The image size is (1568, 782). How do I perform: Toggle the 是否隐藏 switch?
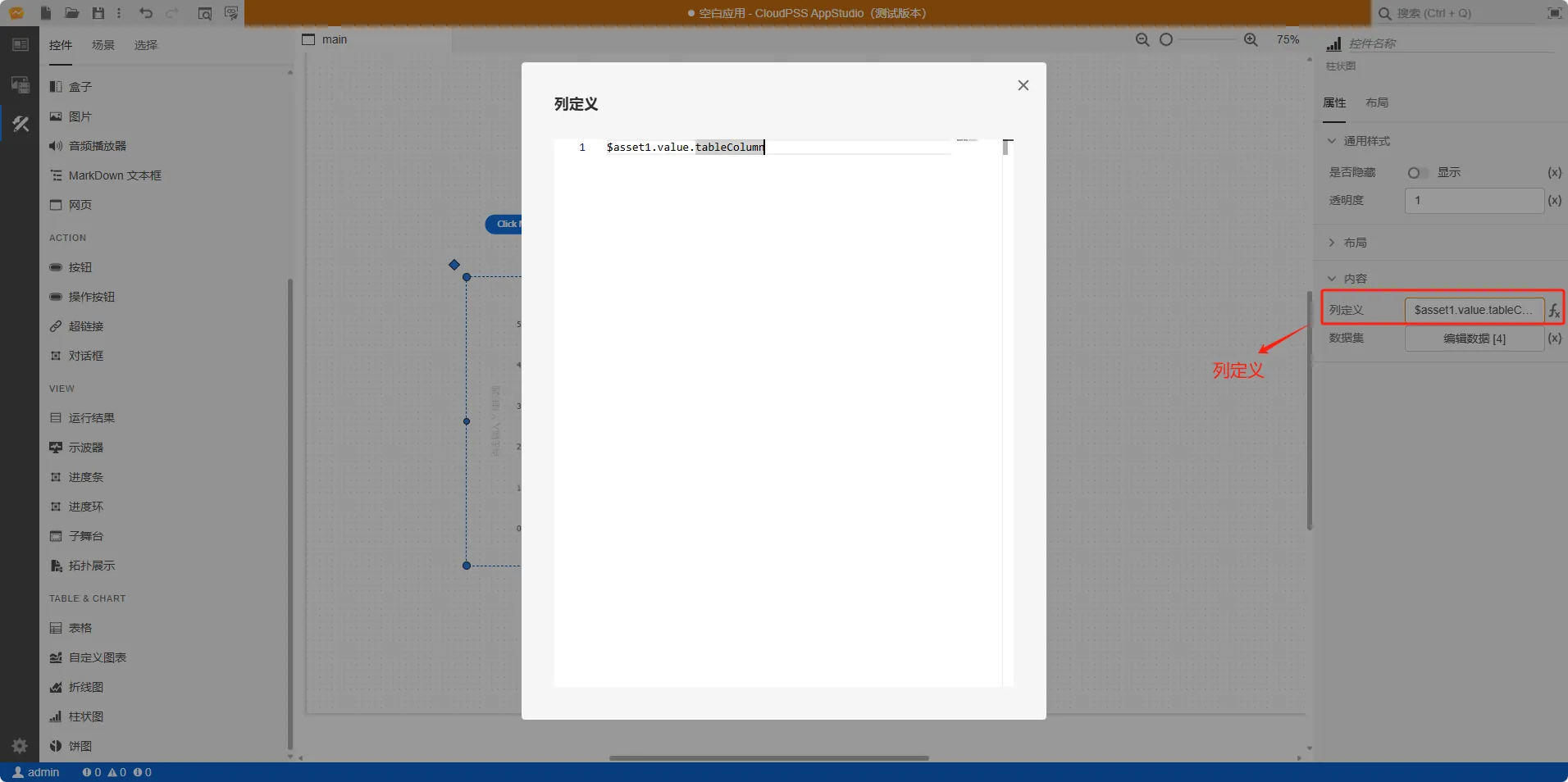[1417, 173]
